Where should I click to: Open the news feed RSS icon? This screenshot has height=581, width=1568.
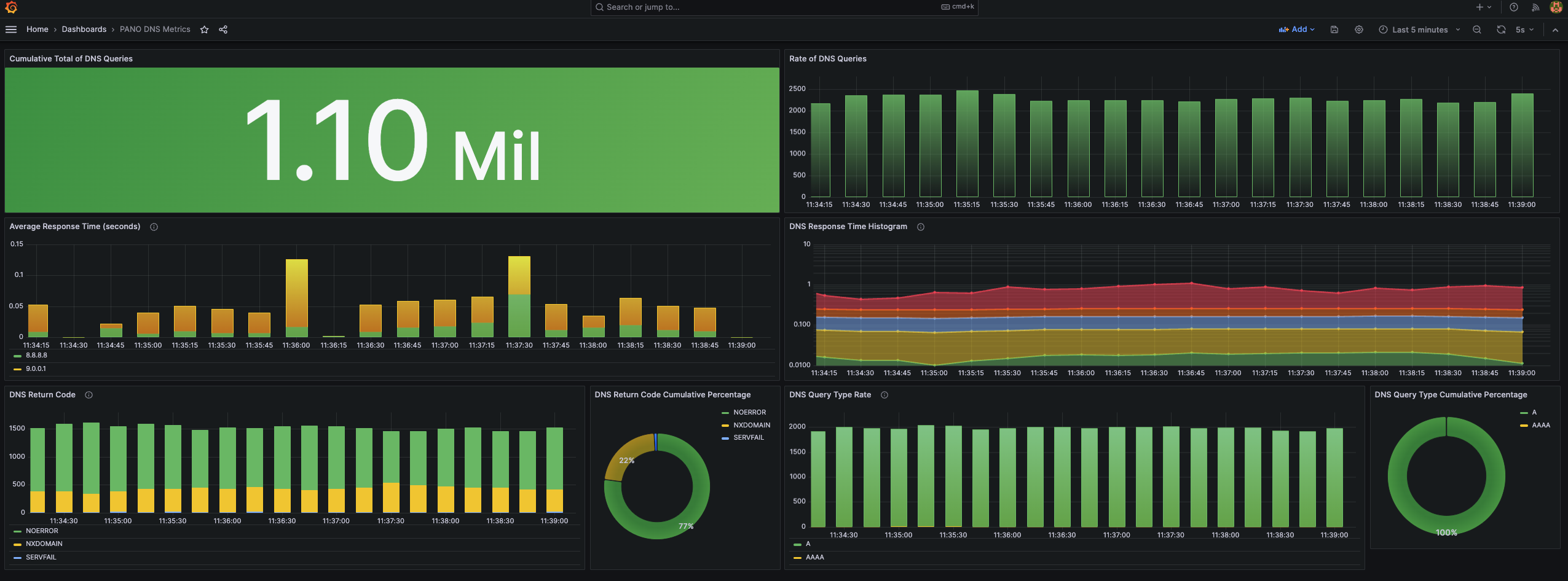1535,7
